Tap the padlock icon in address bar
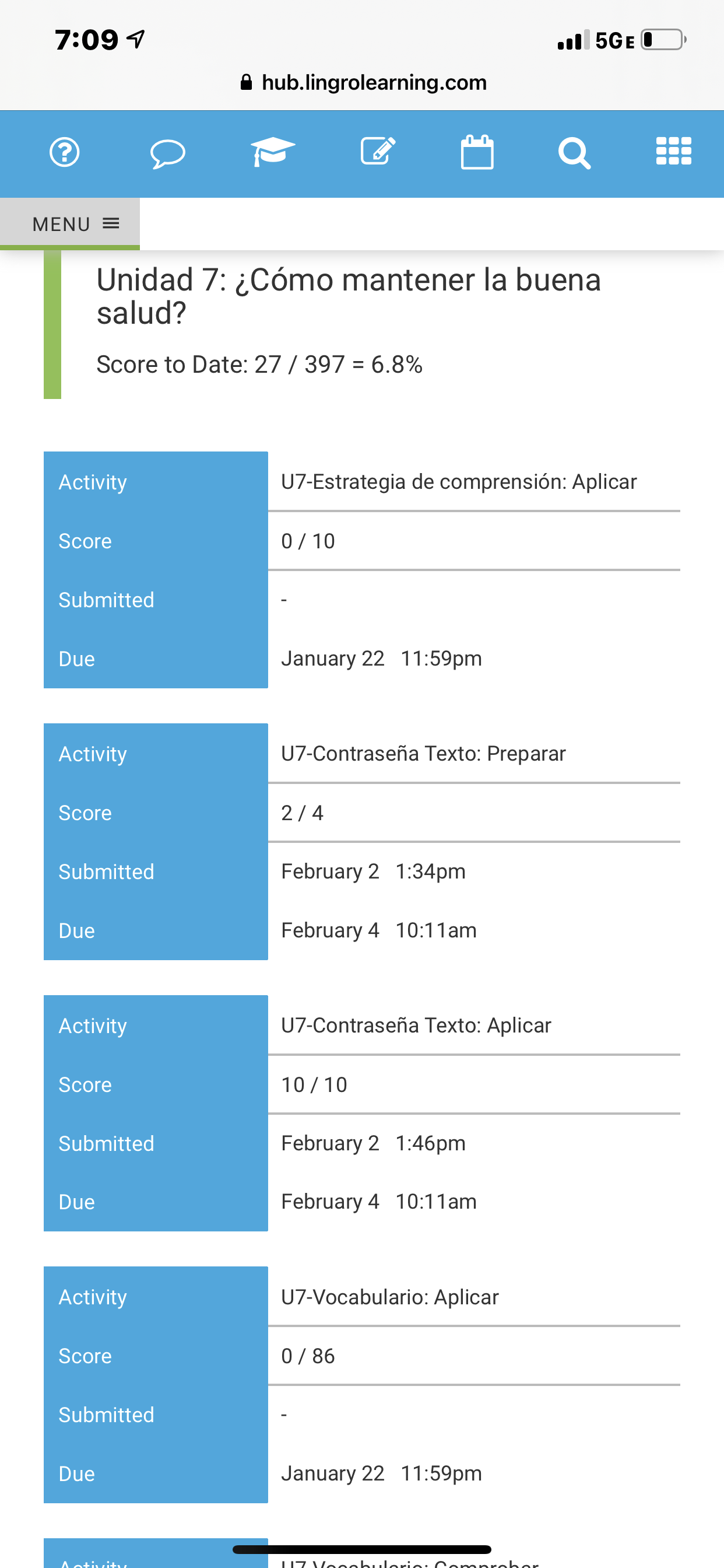 pyautogui.click(x=247, y=82)
